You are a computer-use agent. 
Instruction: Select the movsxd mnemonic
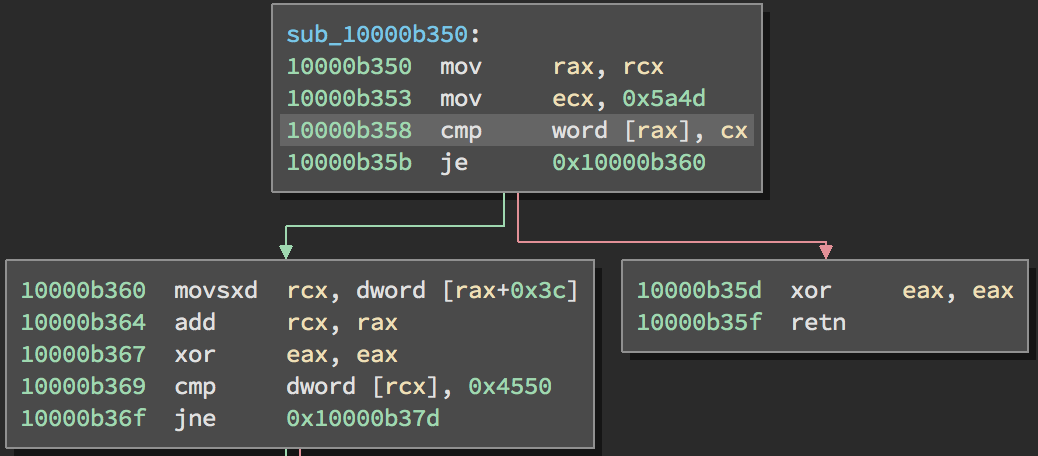[215, 291]
